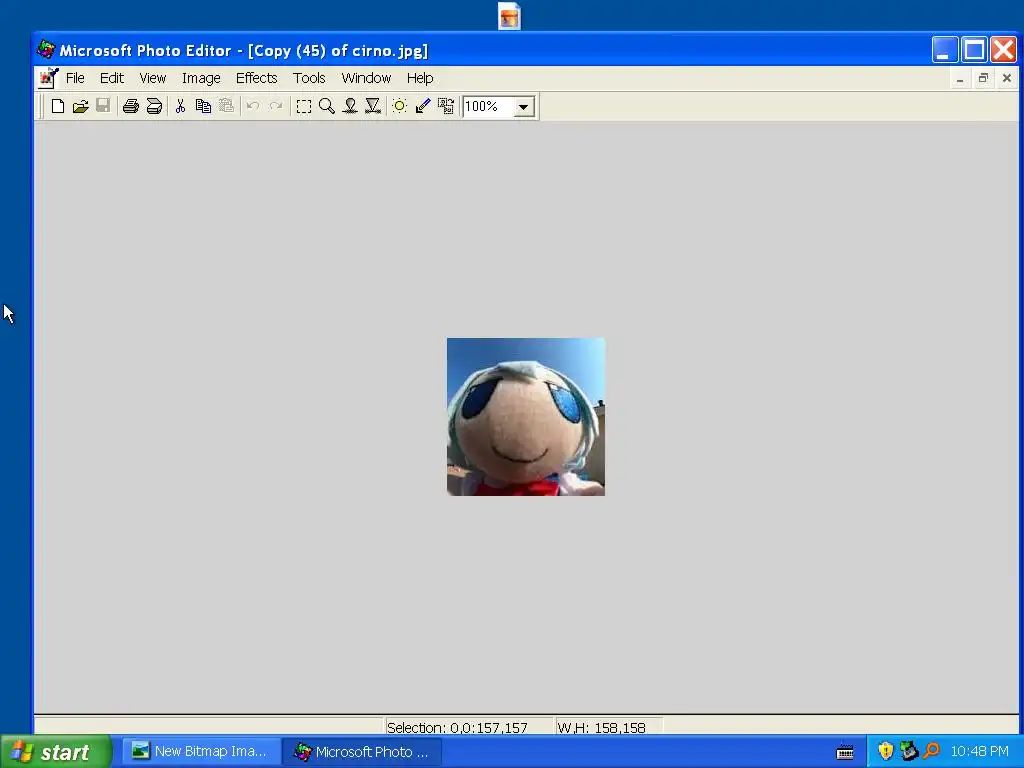Close the inner cirno.jpg document

[1006, 79]
